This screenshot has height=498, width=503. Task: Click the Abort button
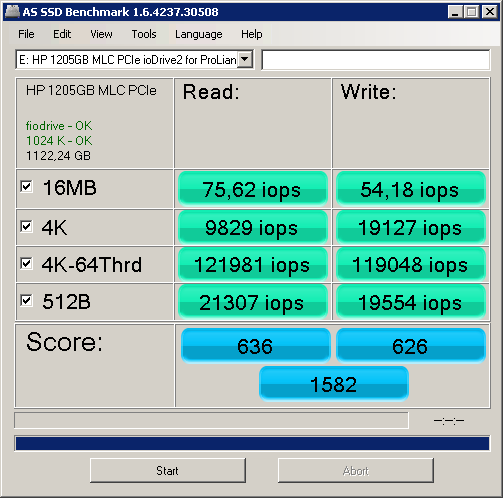point(356,470)
